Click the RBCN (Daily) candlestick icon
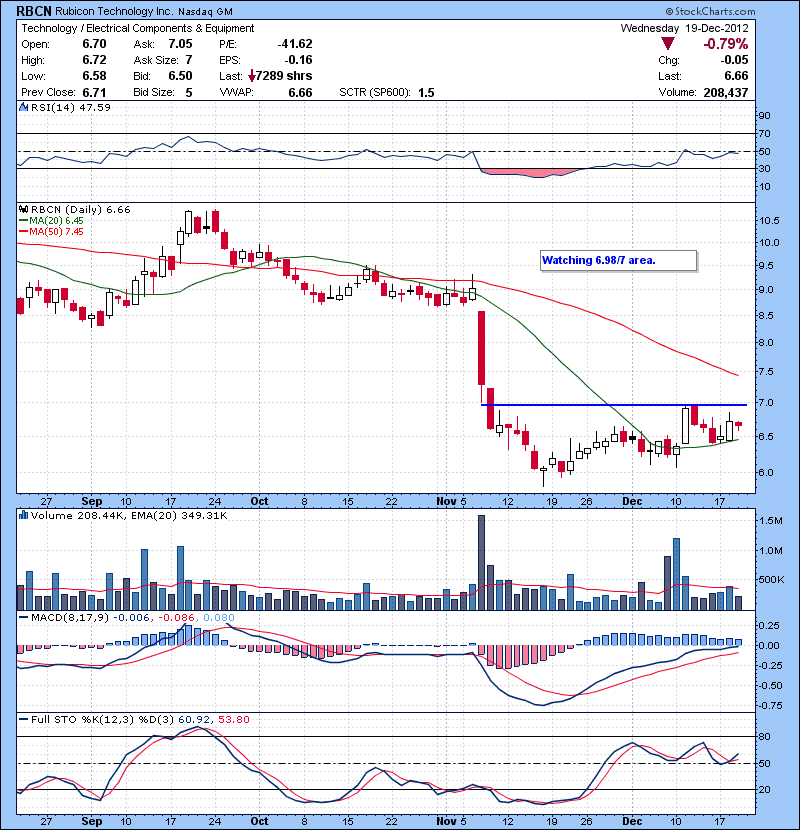 point(23,210)
